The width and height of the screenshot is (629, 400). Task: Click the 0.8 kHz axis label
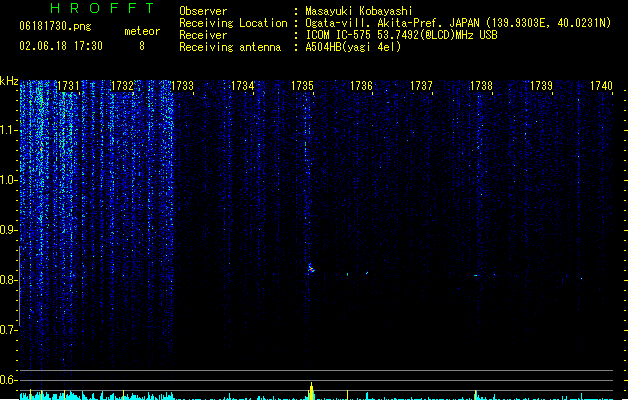tap(8, 280)
